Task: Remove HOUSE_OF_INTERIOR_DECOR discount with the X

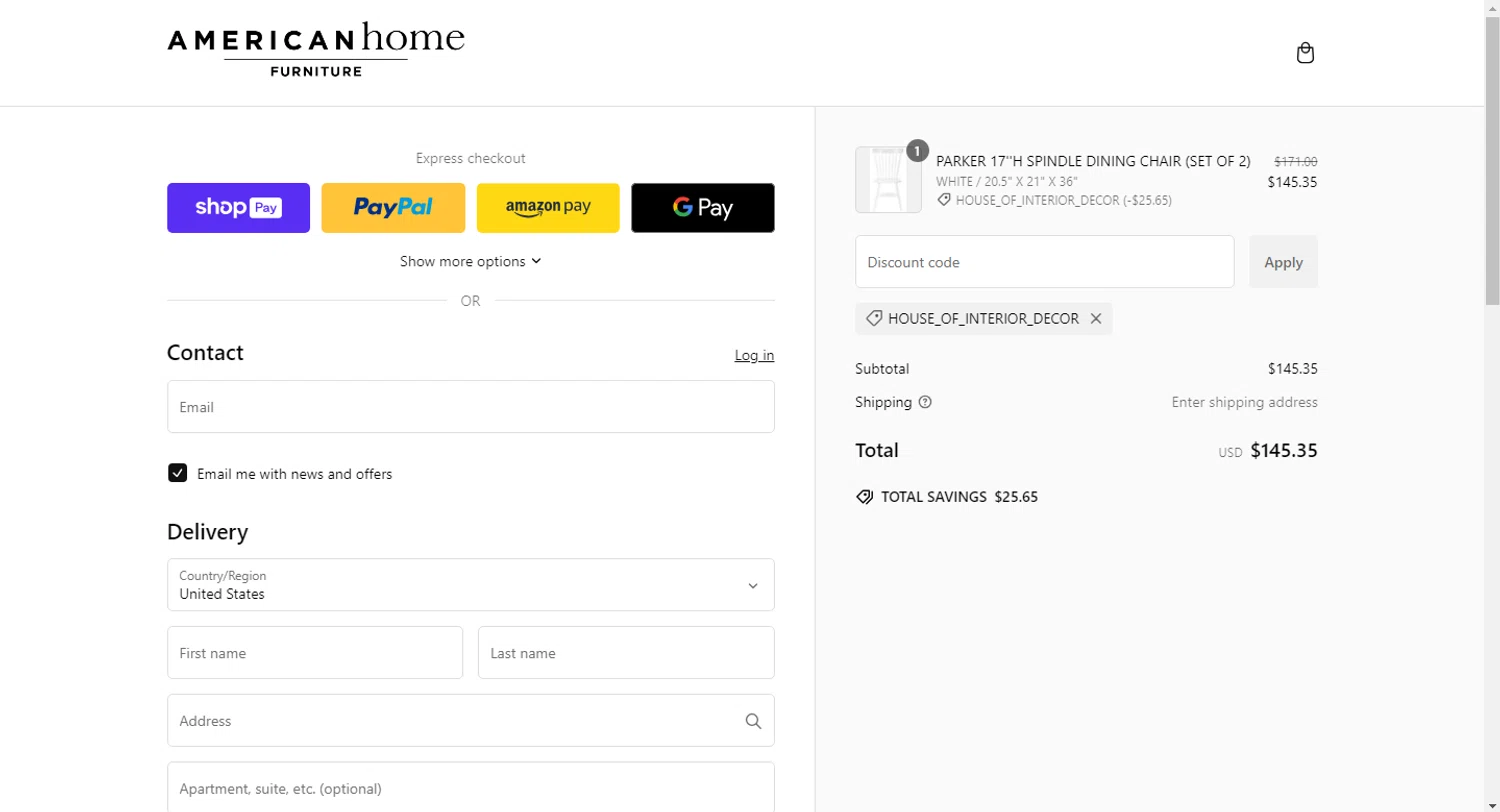Action: [x=1096, y=319]
